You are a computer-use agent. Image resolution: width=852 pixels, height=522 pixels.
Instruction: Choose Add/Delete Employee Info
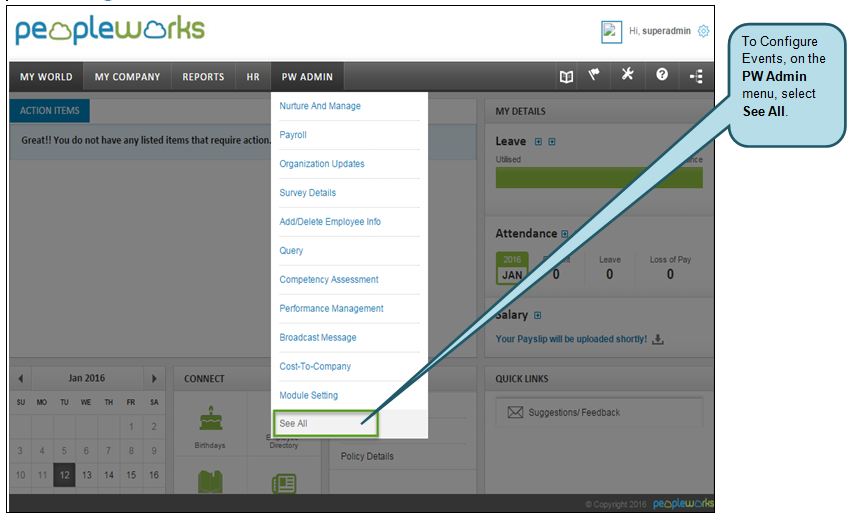330,222
